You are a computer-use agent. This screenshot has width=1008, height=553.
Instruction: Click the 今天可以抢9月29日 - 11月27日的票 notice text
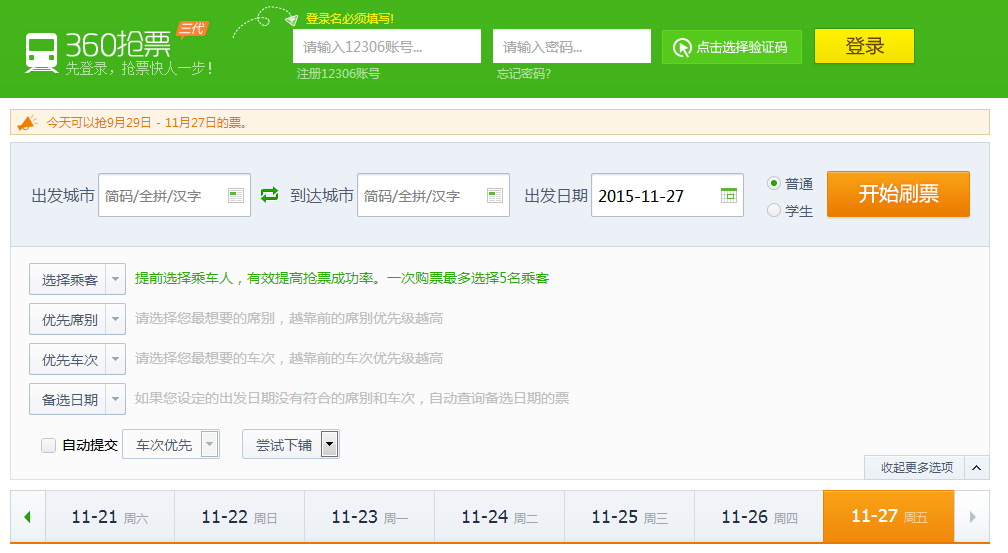coord(147,122)
